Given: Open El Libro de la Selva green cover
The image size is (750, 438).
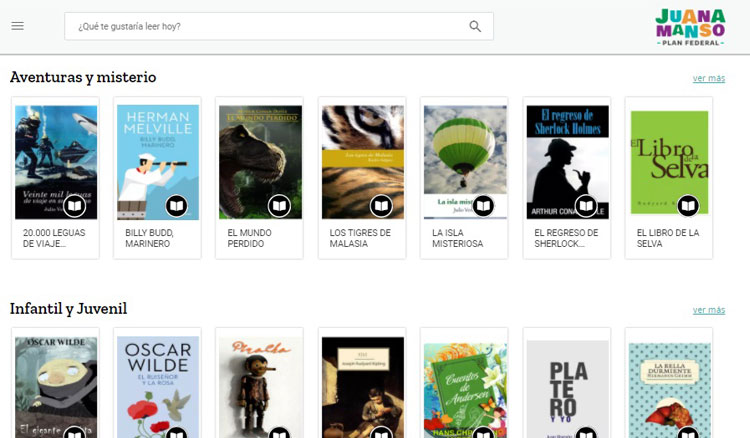Looking at the screenshot, I should coord(669,163).
